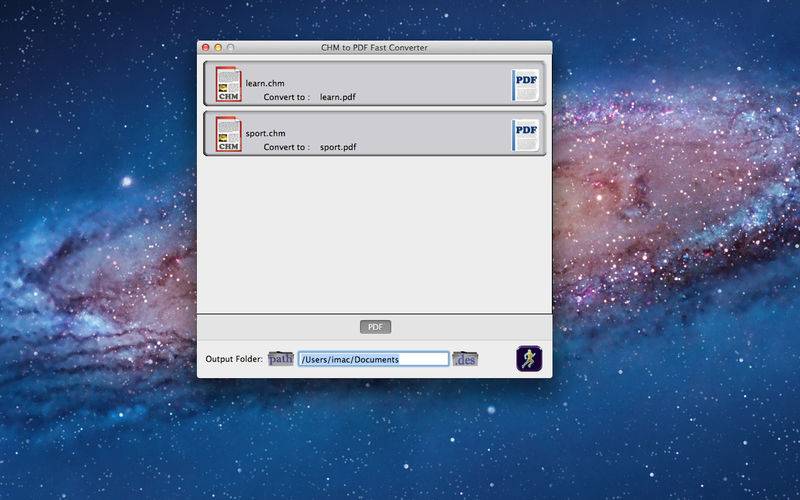Select the sport.chm file name
This screenshot has width=800, height=500.
pyautogui.click(x=265, y=133)
